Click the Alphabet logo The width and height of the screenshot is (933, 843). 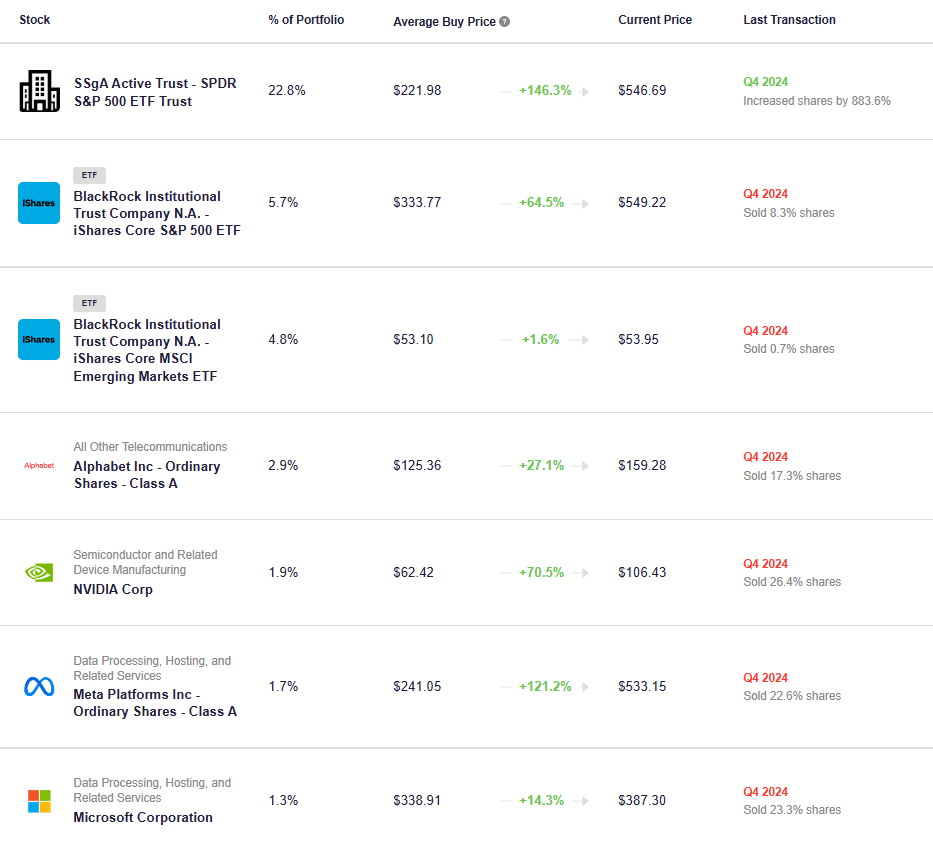[x=39, y=465]
